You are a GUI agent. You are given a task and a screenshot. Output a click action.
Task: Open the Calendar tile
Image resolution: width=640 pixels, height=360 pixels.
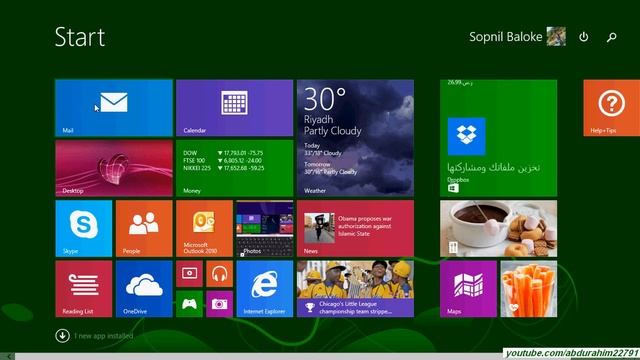(x=234, y=108)
